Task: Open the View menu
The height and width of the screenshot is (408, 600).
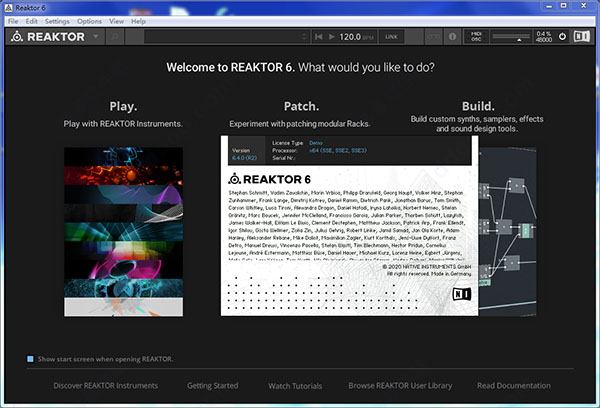Action: [116, 21]
